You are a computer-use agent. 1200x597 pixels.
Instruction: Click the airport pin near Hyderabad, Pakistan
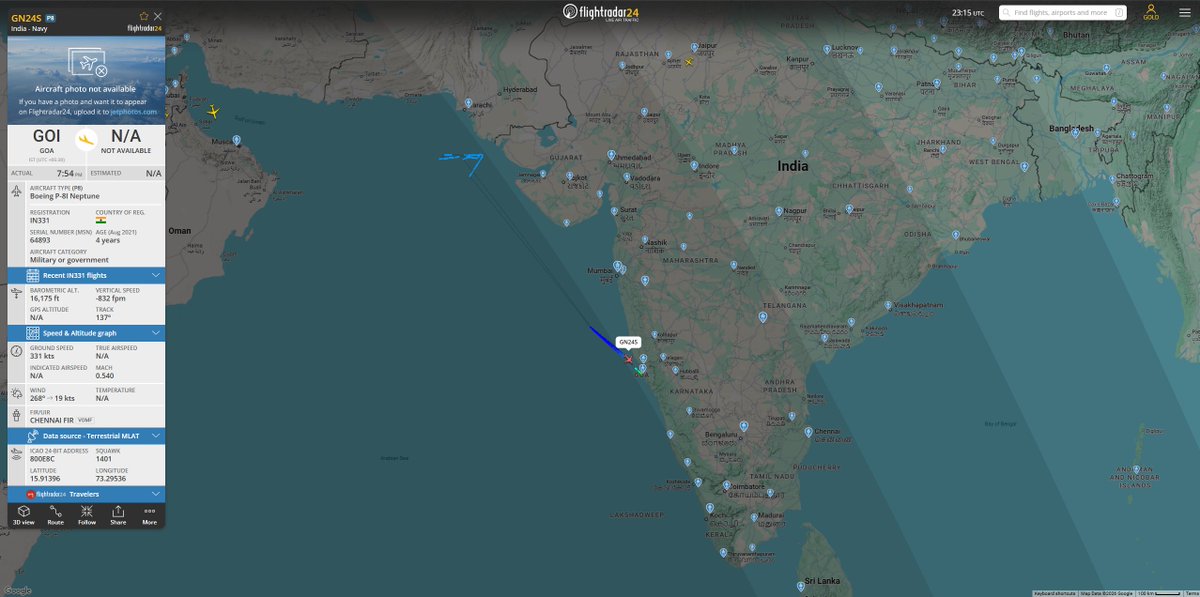click(x=469, y=102)
